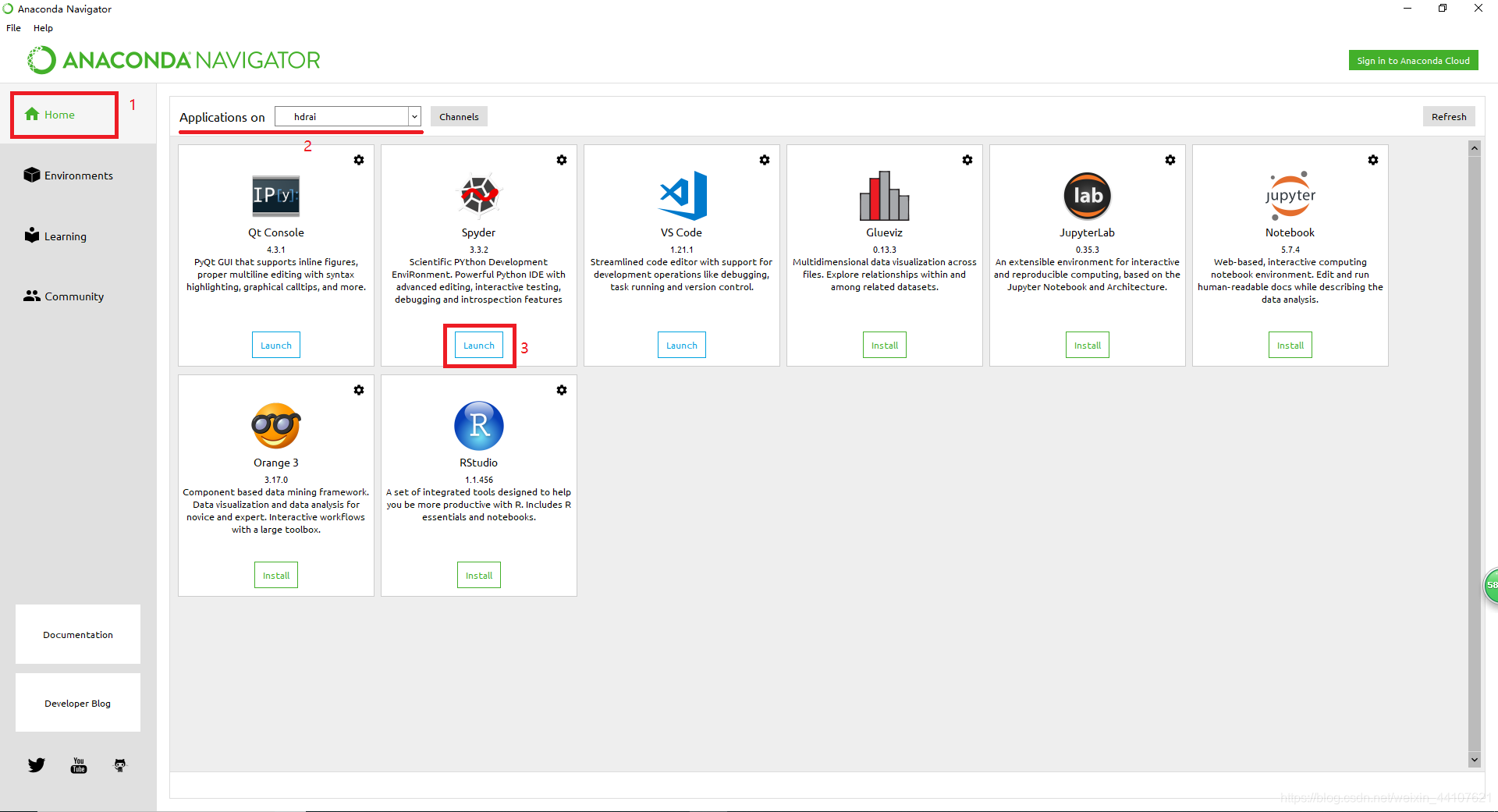
Task: Open settings gear for Orange 3
Action: (x=359, y=390)
